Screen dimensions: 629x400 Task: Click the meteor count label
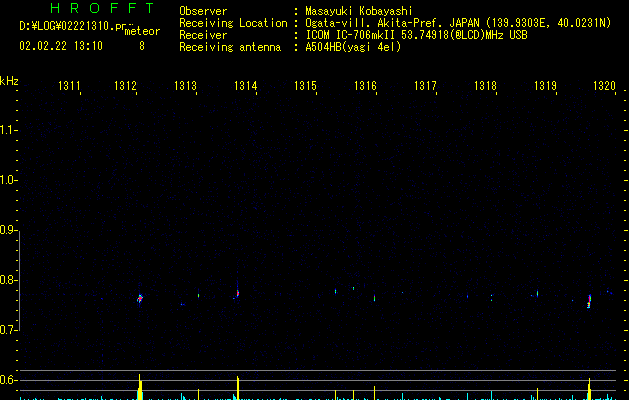[142, 31]
